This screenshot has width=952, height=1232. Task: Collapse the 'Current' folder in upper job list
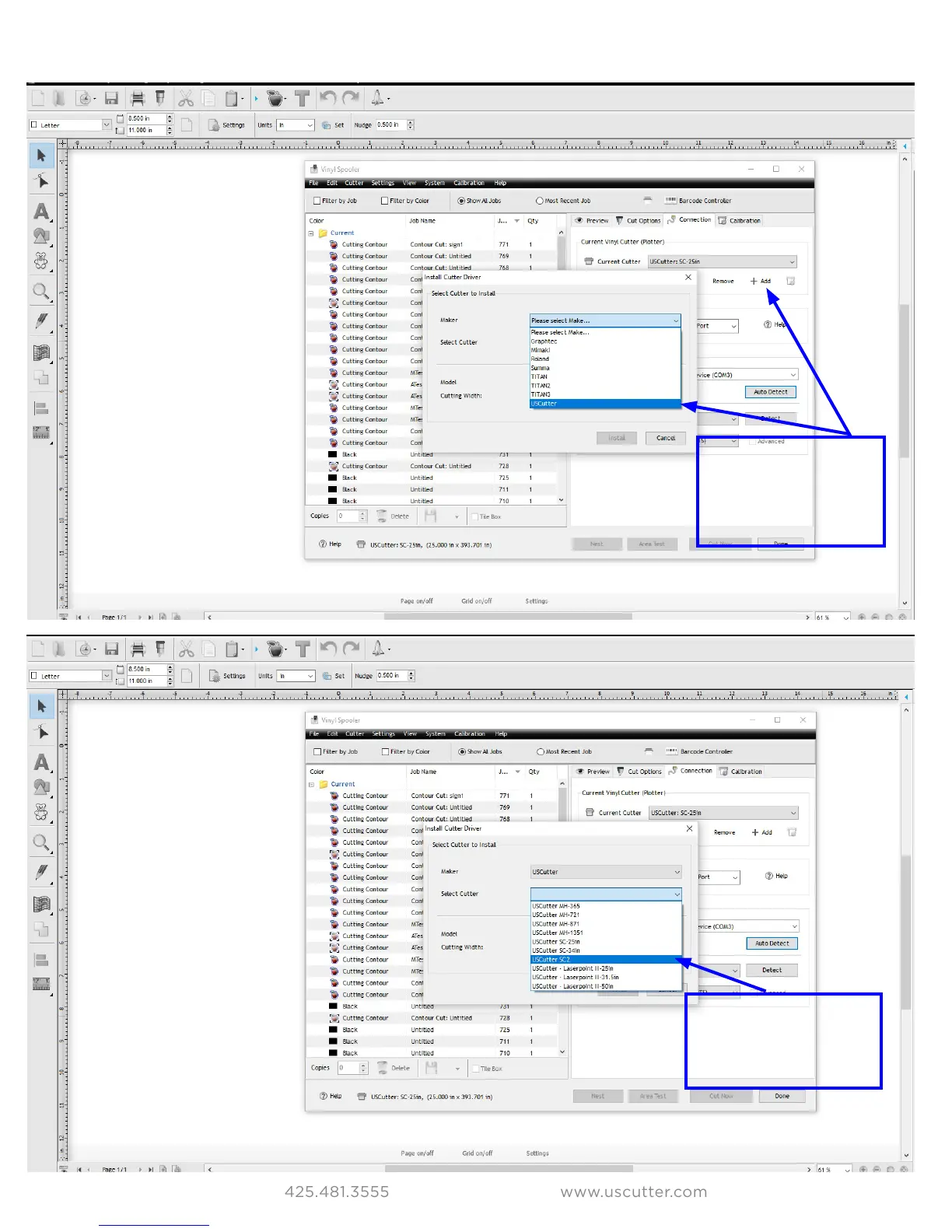pyautogui.click(x=311, y=233)
